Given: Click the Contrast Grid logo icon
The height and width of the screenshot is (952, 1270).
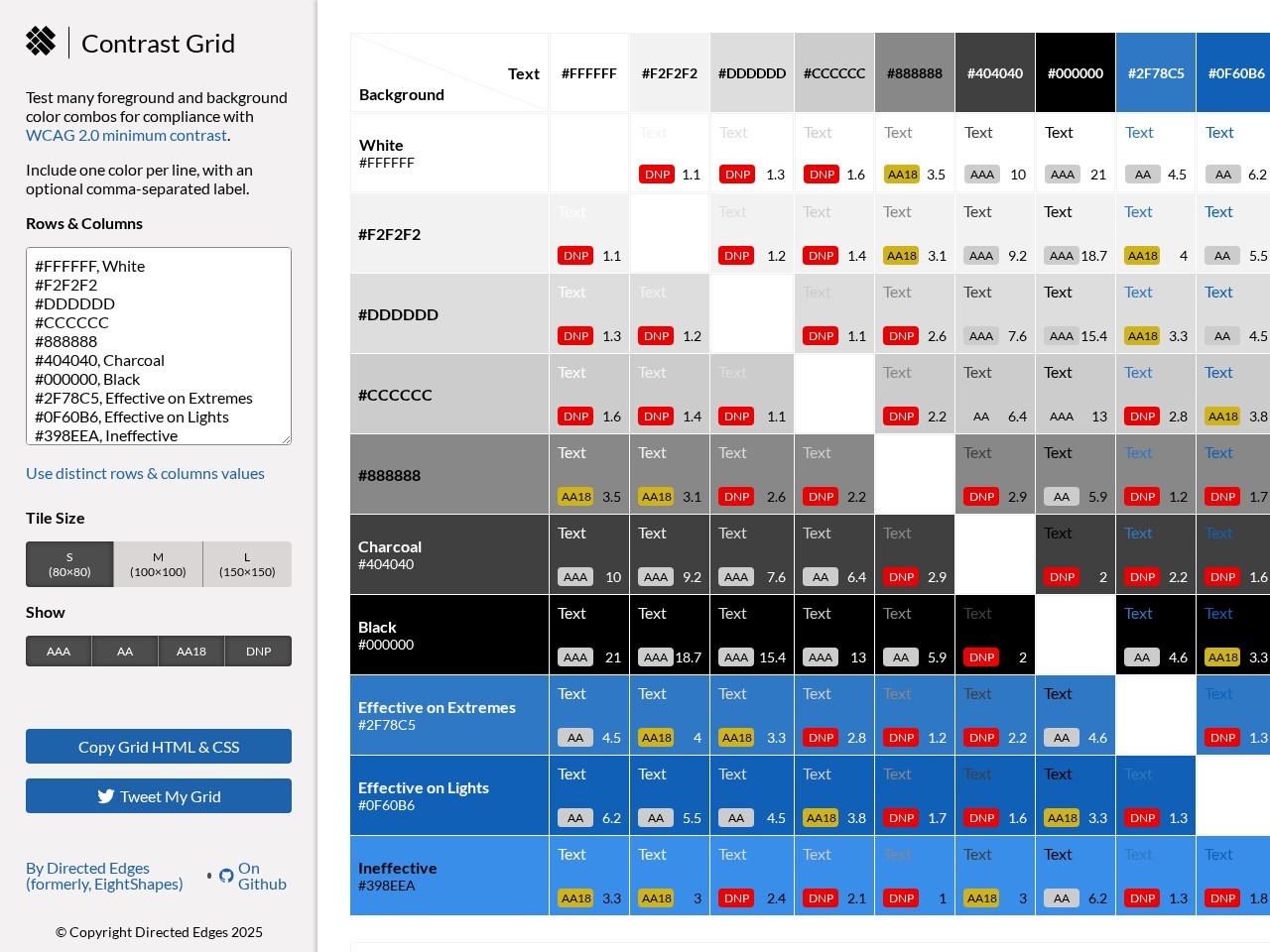Looking at the screenshot, I should pos(41,41).
